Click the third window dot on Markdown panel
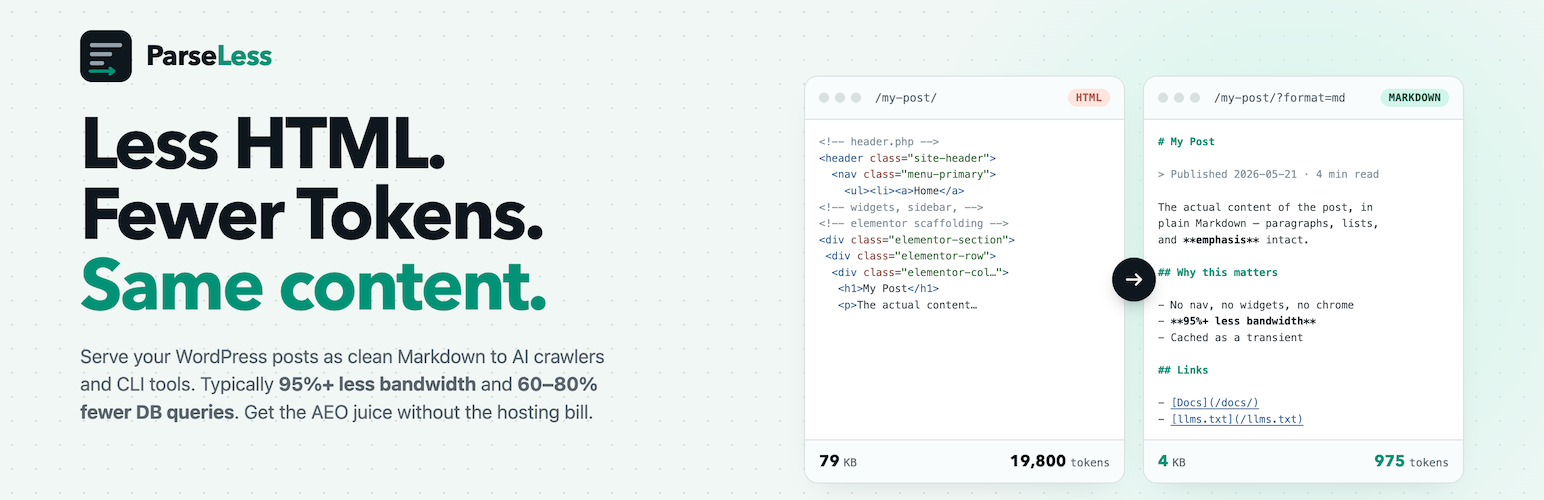 pyautogui.click(x=1195, y=98)
